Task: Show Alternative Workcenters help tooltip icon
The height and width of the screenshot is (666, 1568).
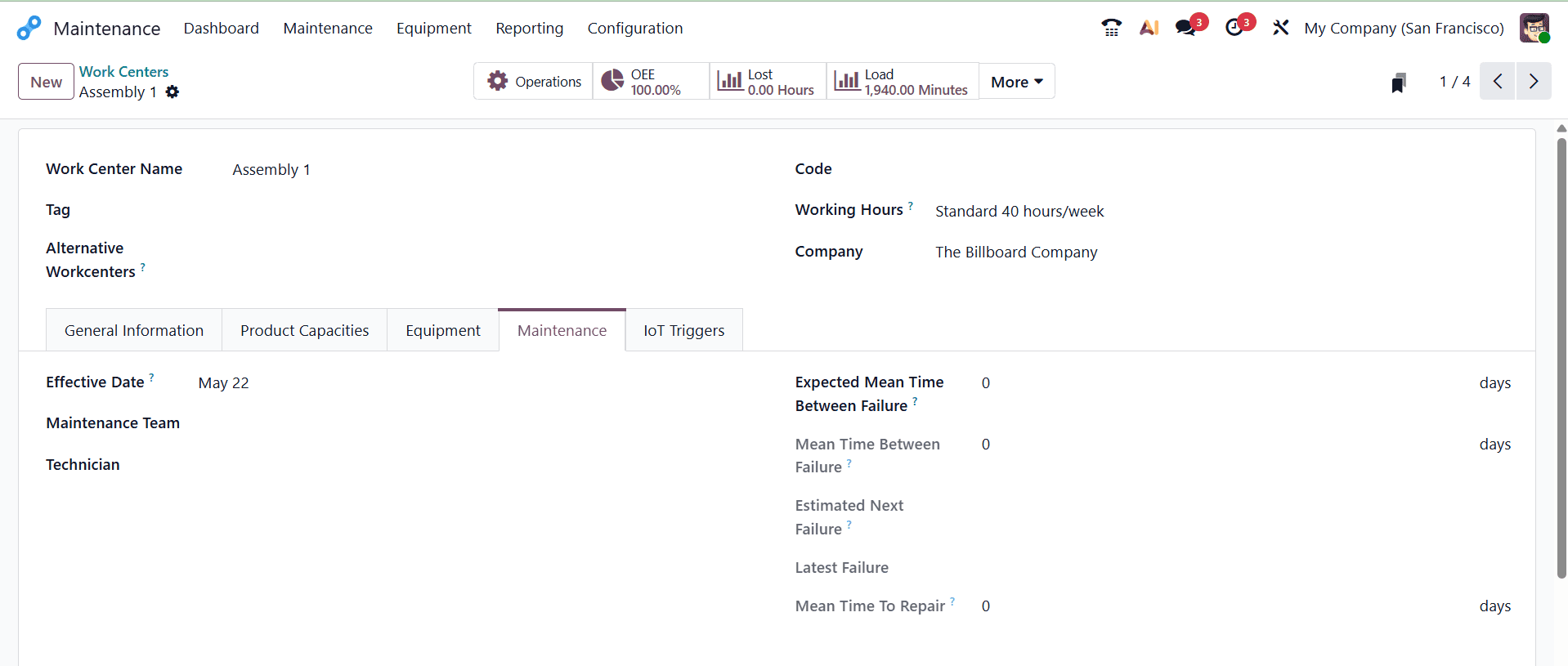Action: (143, 267)
